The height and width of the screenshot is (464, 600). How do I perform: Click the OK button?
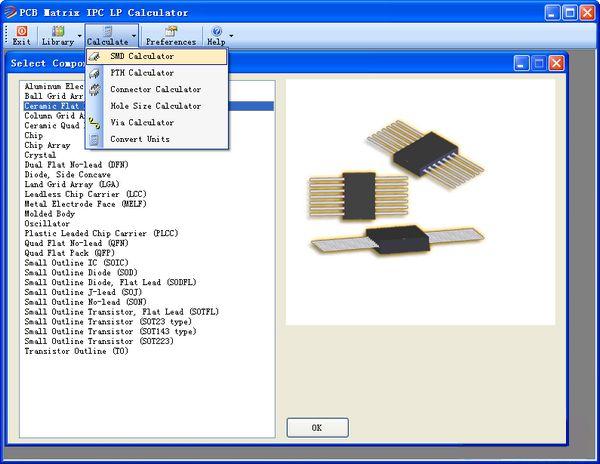tap(317, 428)
